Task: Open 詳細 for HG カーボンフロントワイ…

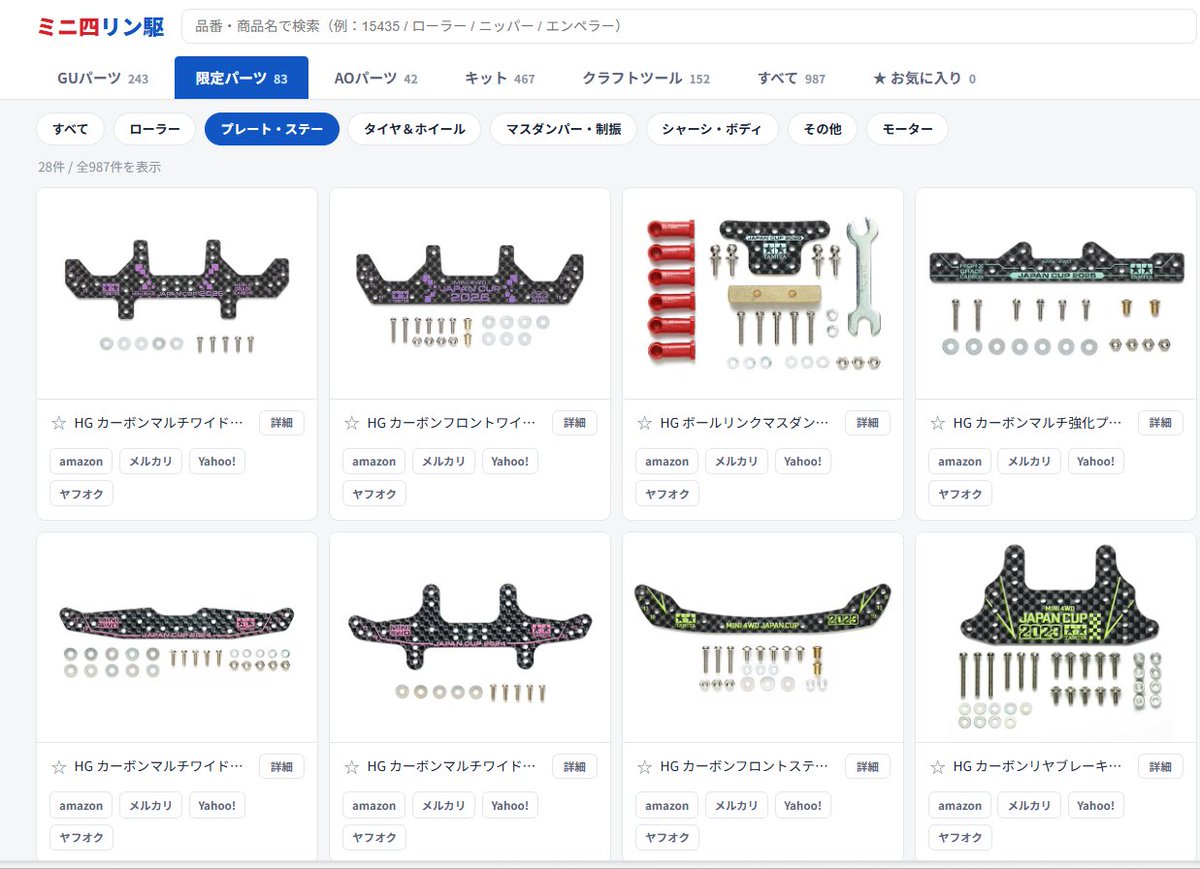Action: tap(574, 423)
